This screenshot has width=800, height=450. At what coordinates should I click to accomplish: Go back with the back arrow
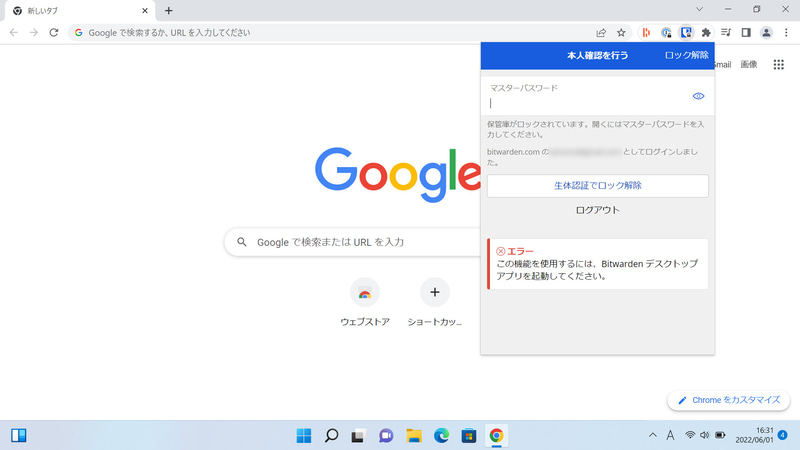[x=14, y=33]
